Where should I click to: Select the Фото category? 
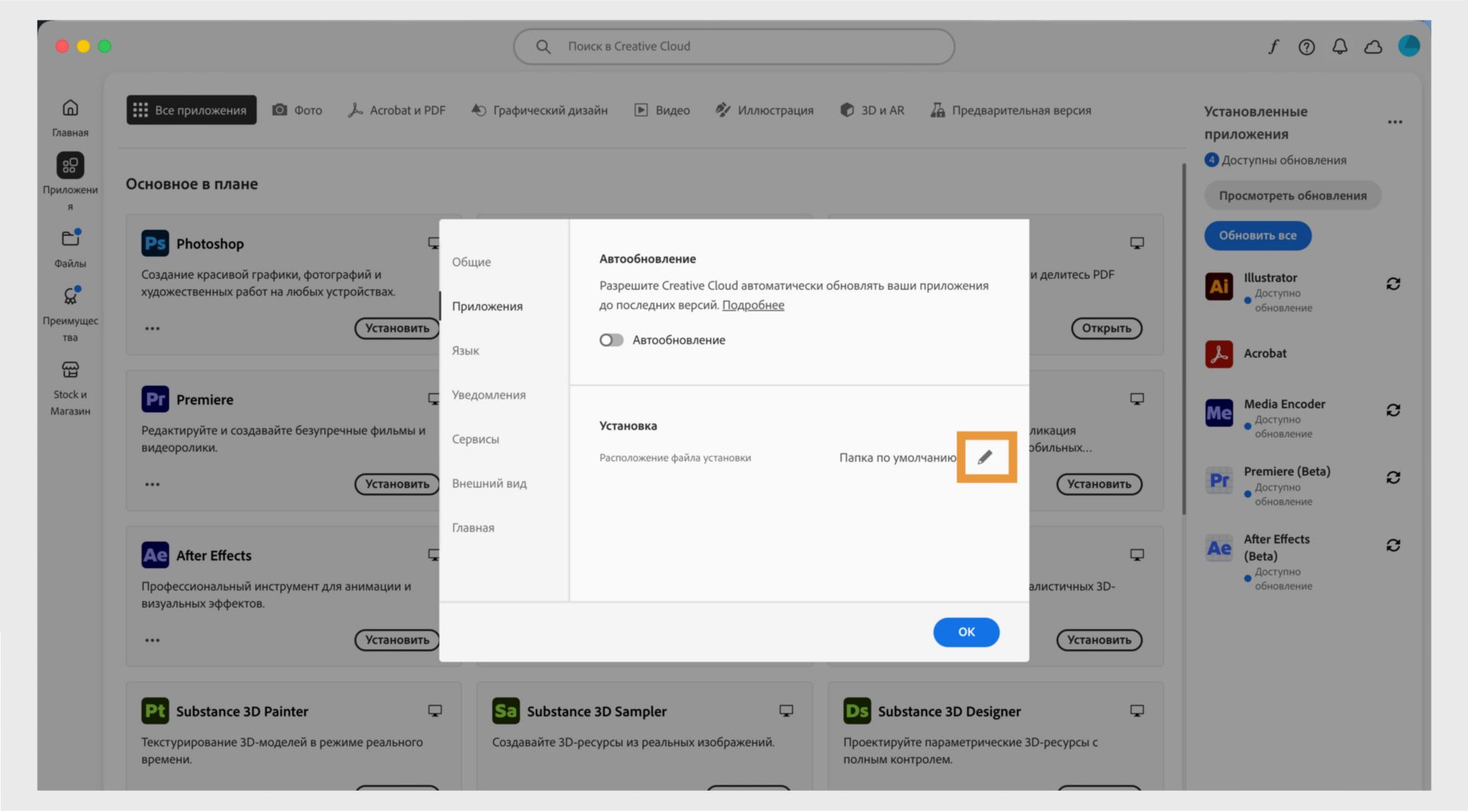[297, 110]
